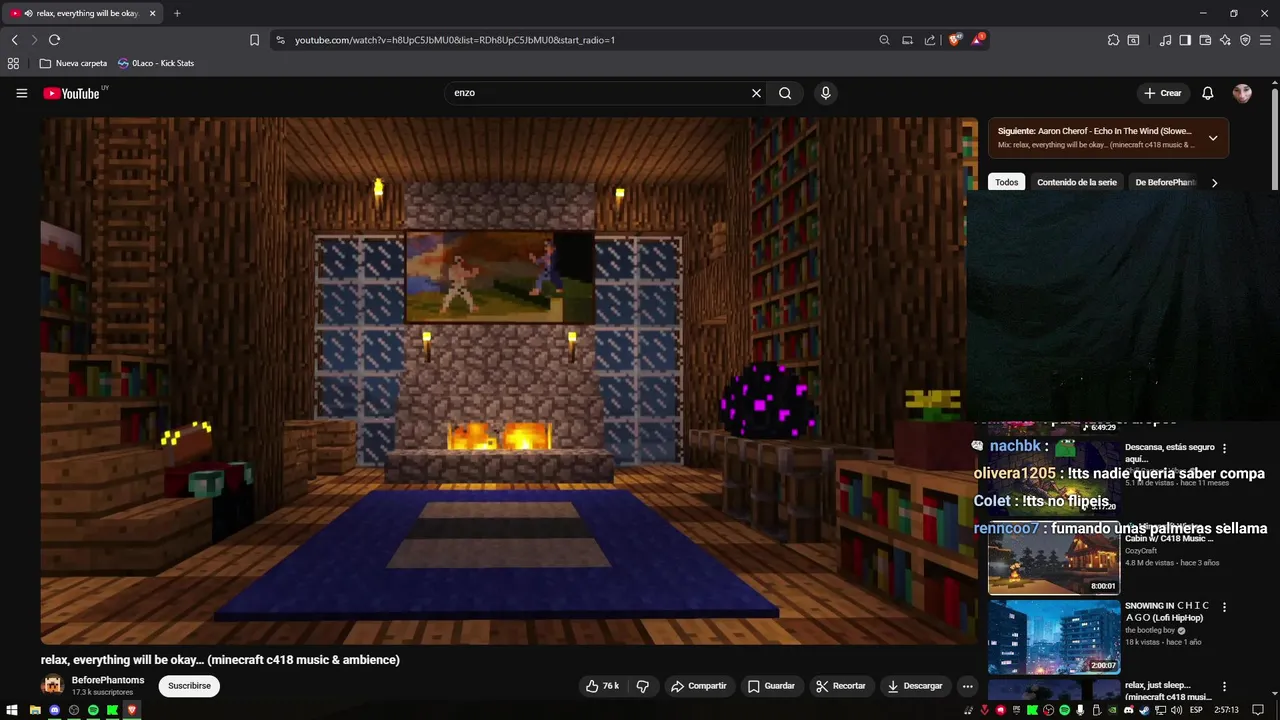Share the page from the address bar
The height and width of the screenshot is (720, 1280).
coord(930,40)
